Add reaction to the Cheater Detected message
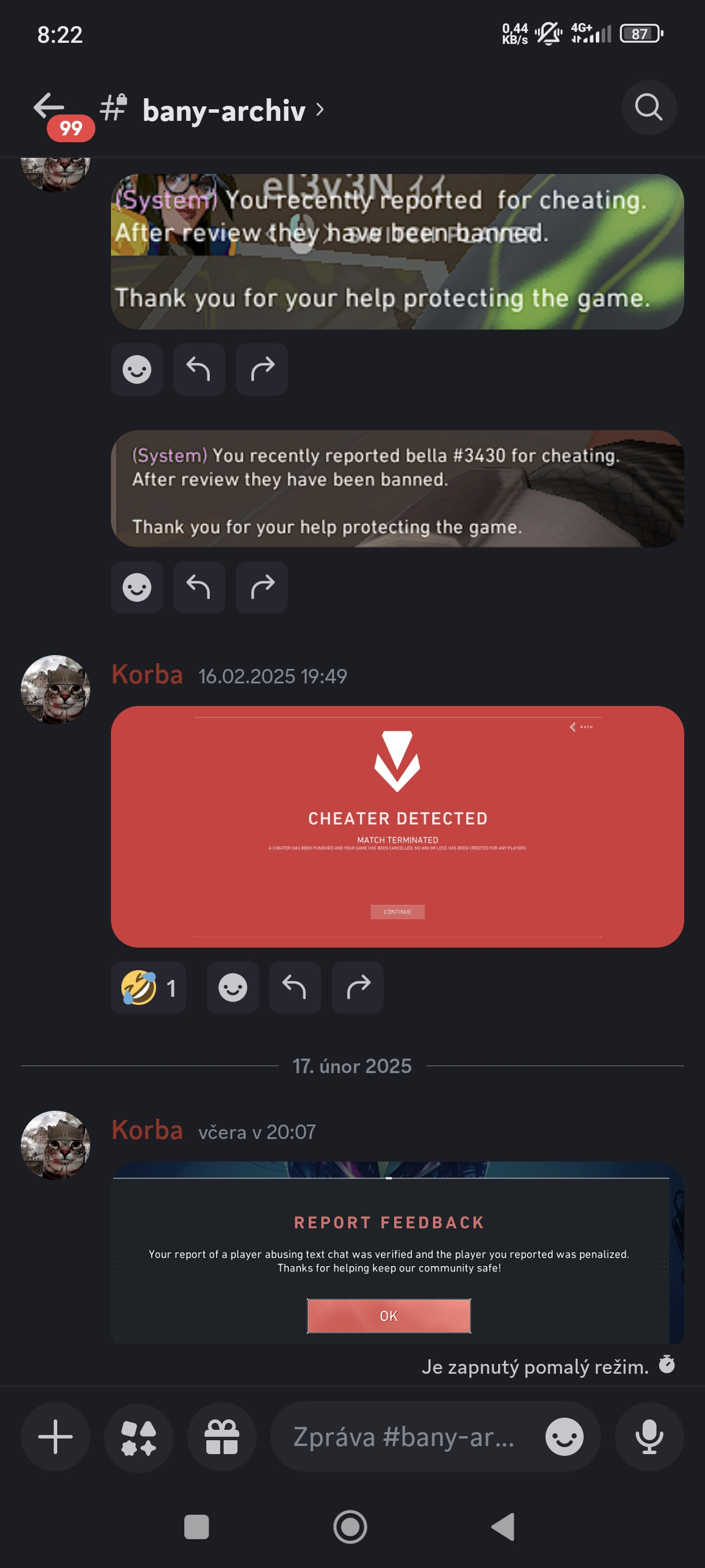The width and height of the screenshot is (705, 1568). click(232, 988)
